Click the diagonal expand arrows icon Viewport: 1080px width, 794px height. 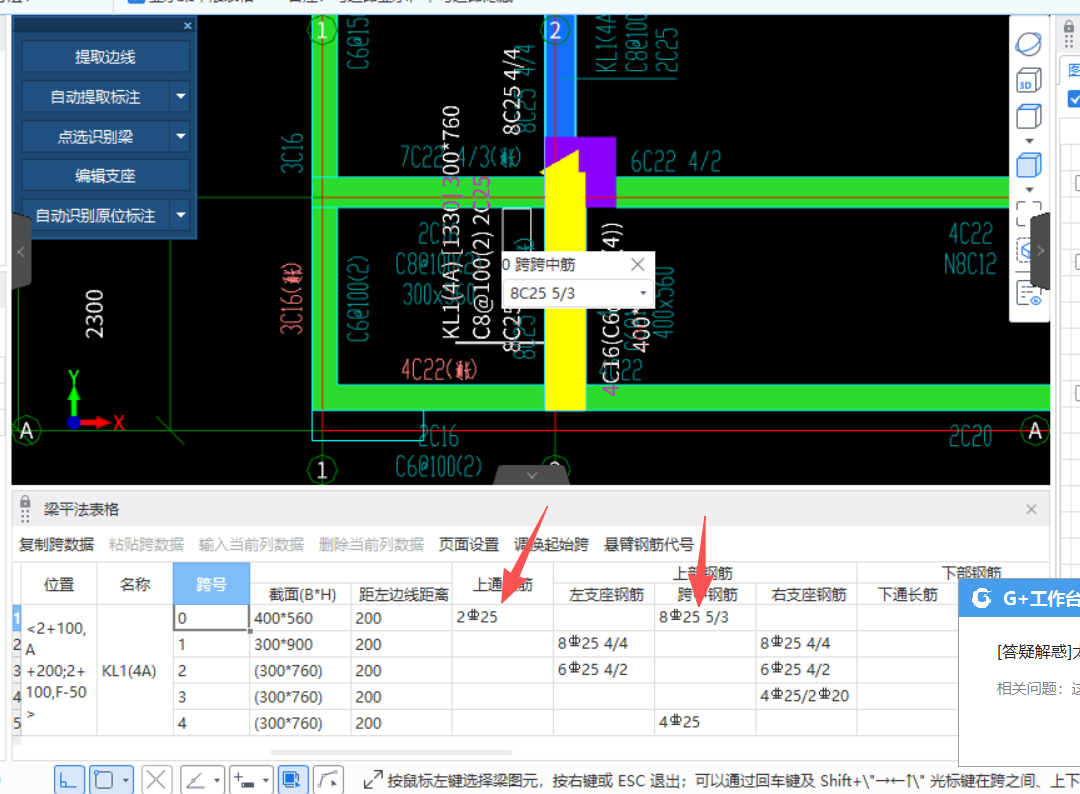click(x=373, y=780)
